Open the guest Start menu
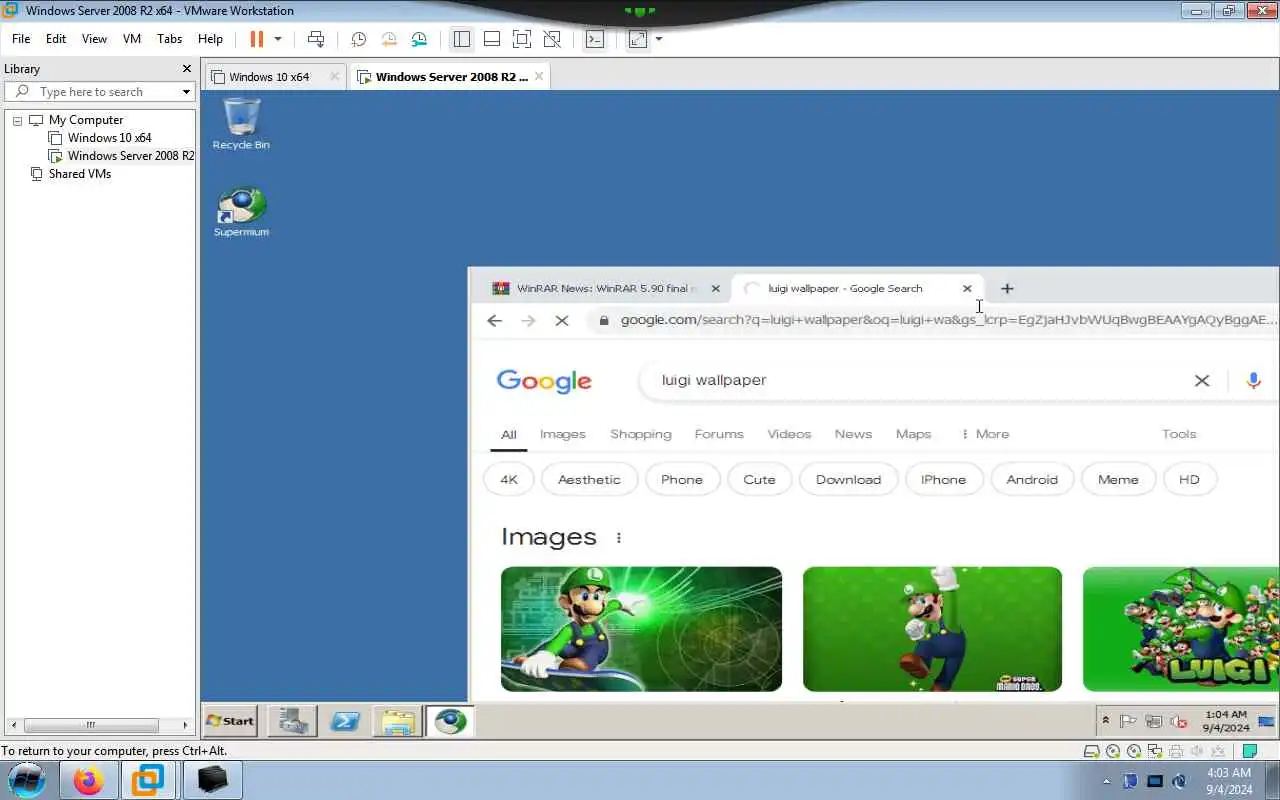 (x=230, y=720)
